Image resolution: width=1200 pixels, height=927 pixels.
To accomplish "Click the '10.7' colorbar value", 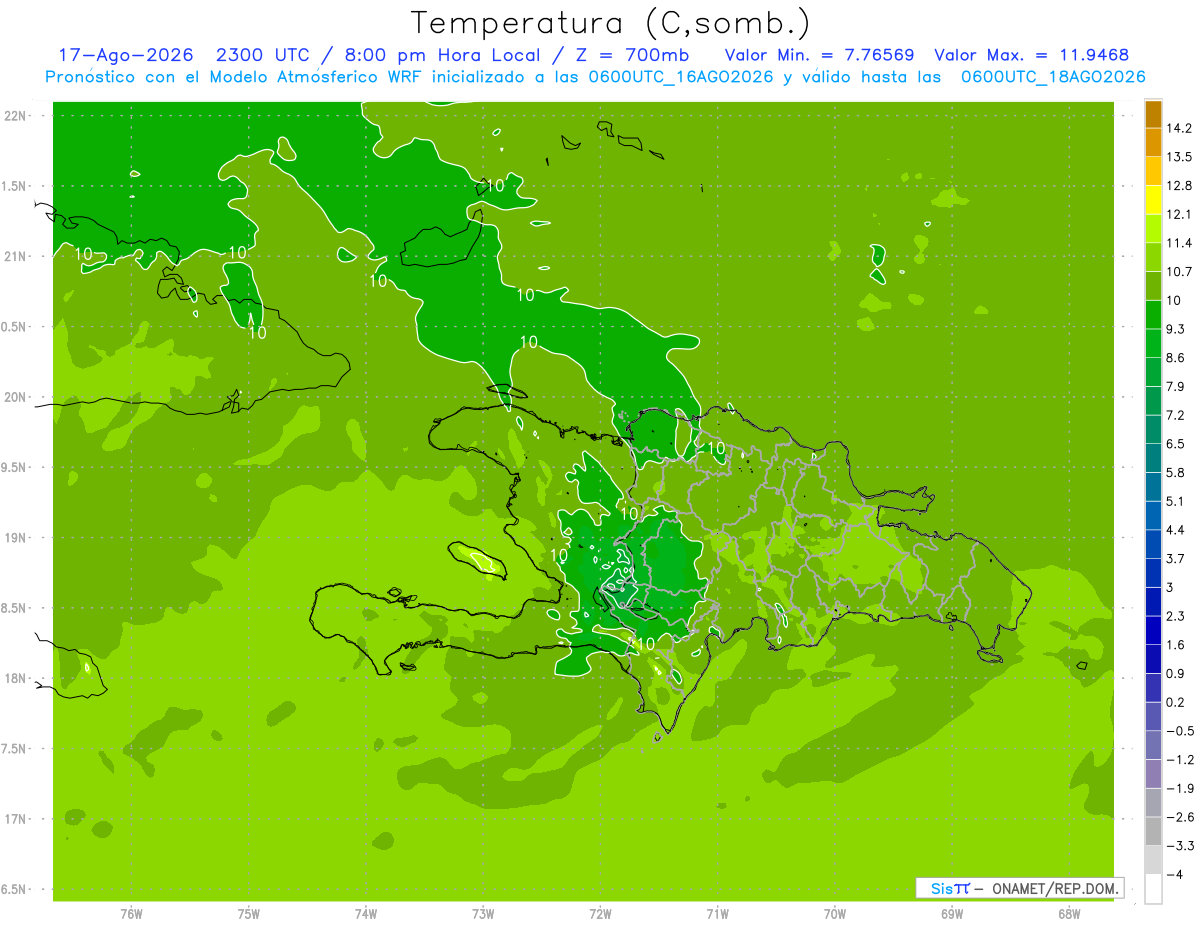I will point(1180,272).
